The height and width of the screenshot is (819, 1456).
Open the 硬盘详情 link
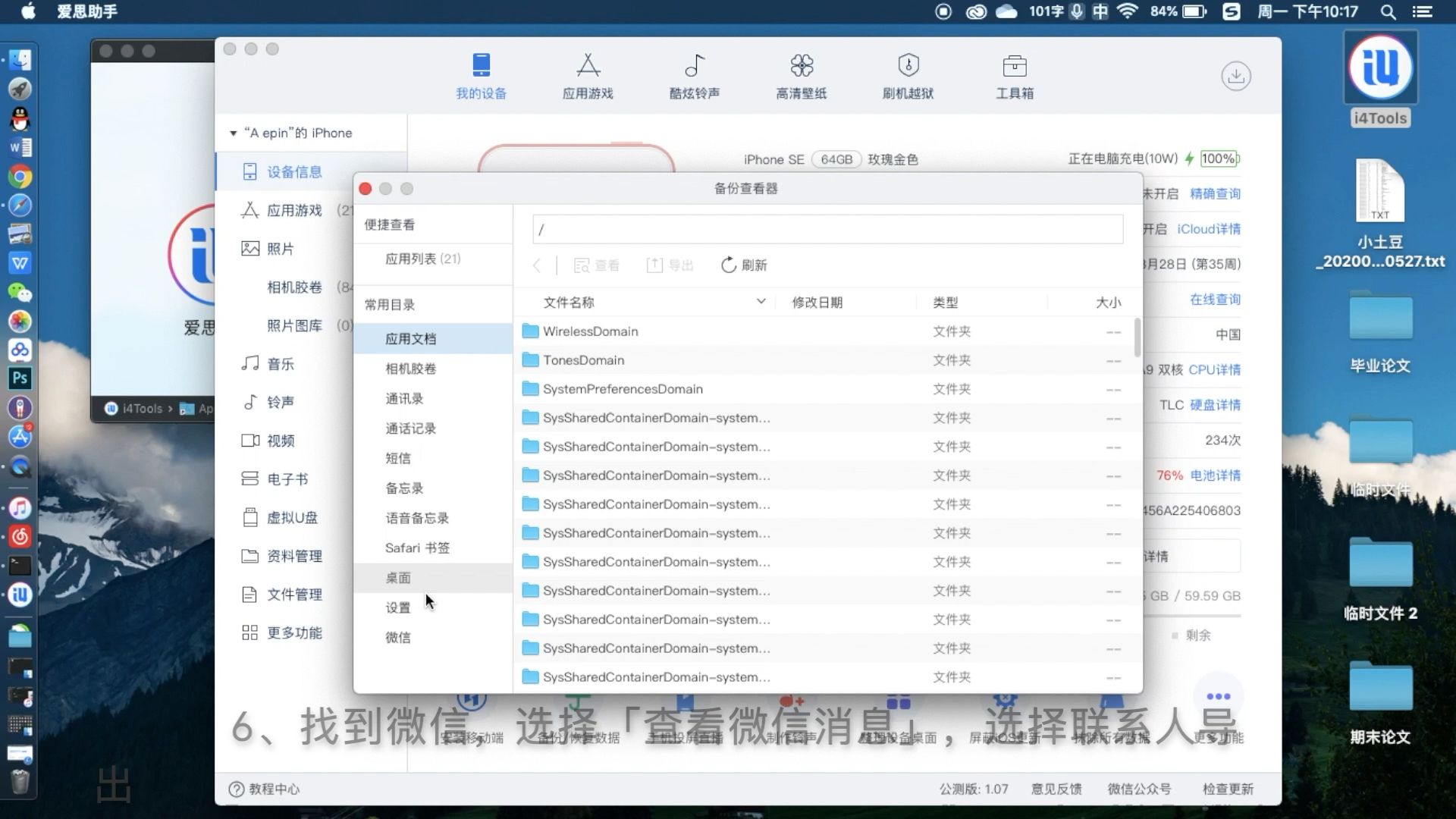tap(1215, 405)
